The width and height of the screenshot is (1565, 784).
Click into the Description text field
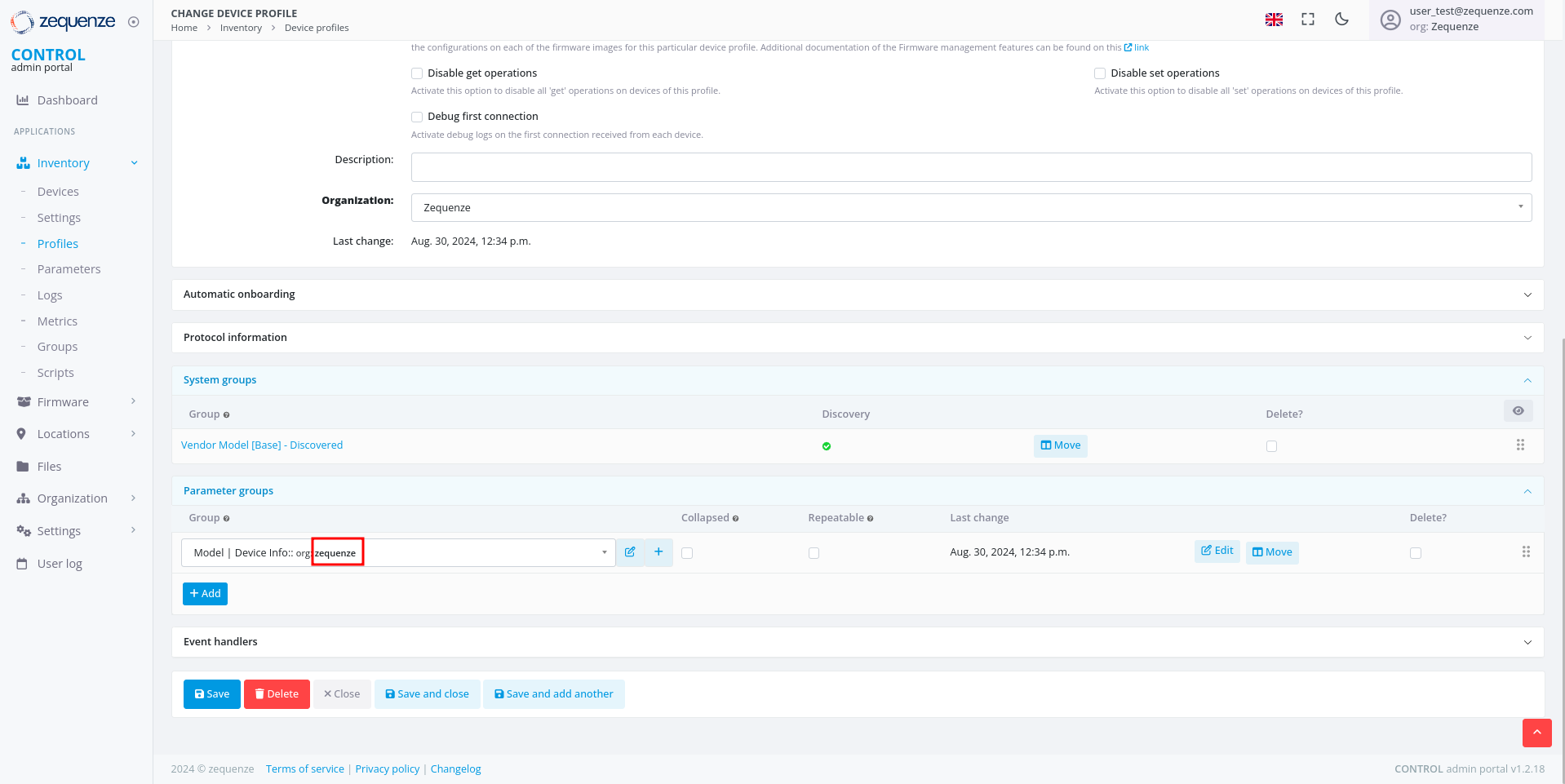(x=971, y=167)
